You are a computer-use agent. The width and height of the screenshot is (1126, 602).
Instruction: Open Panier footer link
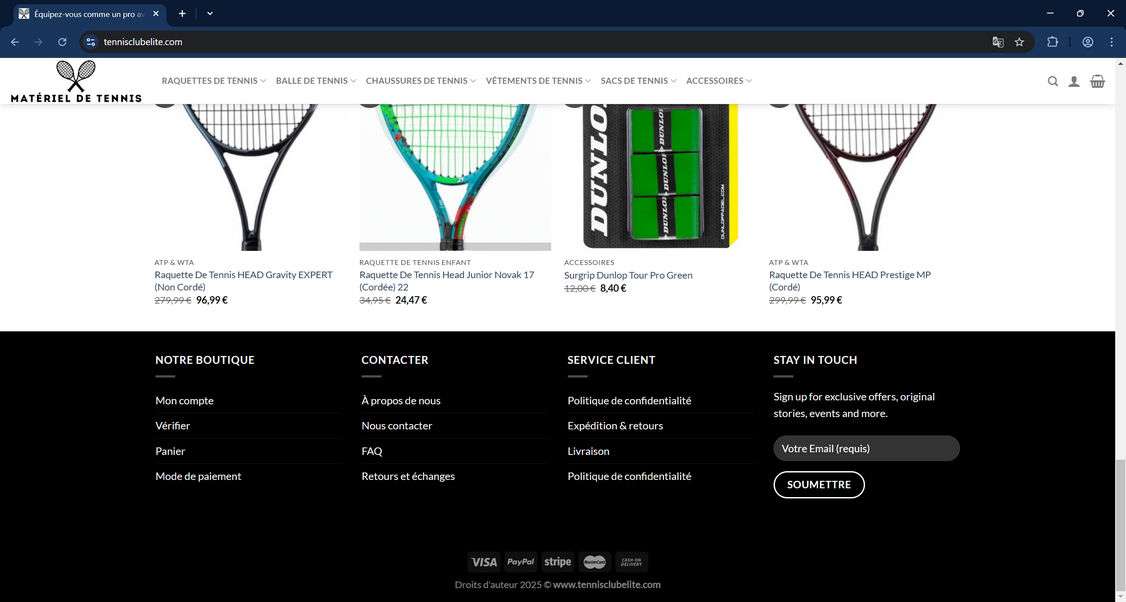pyautogui.click(x=170, y=451)
